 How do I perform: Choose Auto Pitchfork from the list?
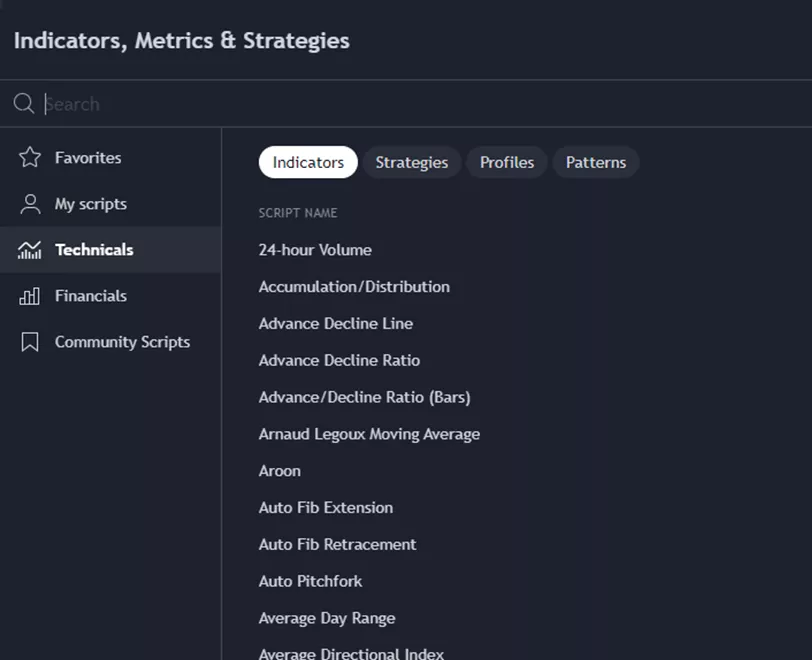pyautogui.click(x=310, y=581)
